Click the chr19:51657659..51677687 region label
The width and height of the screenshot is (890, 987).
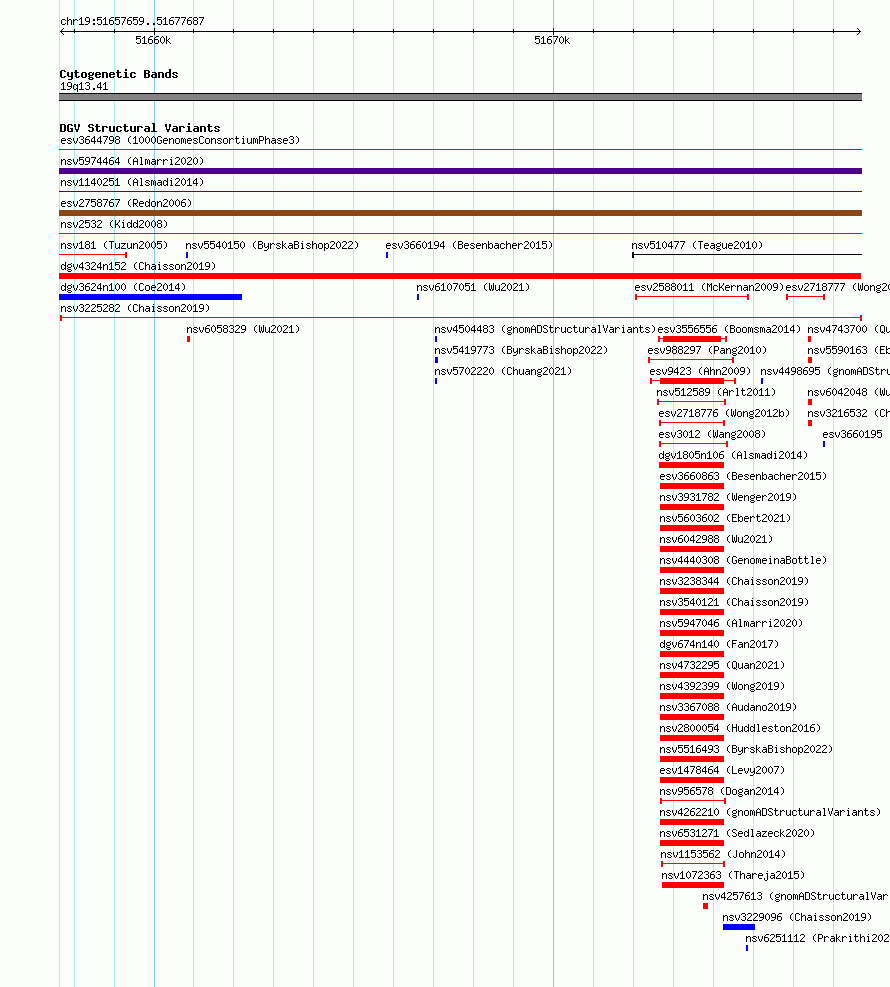pos(132,21)
